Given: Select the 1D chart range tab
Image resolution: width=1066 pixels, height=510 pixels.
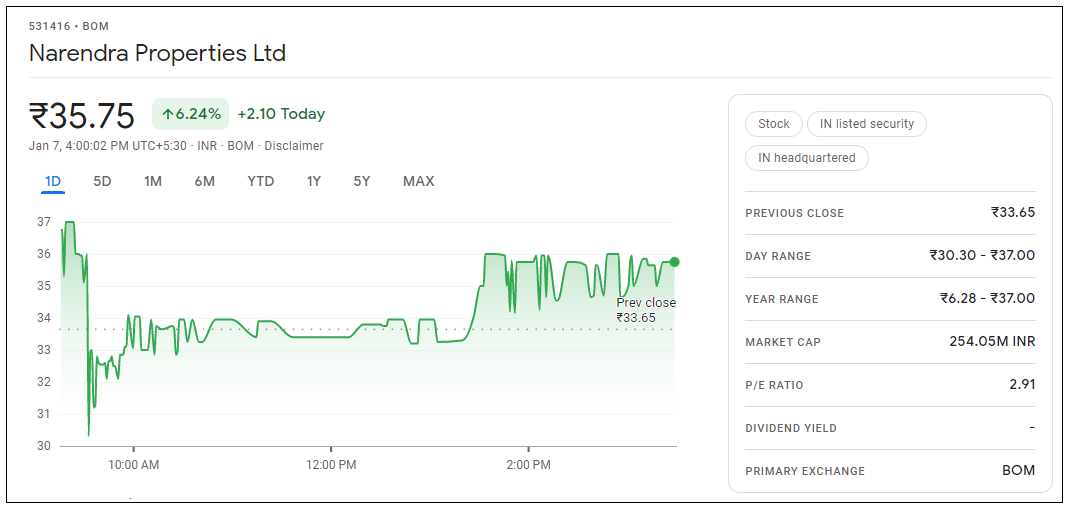Looking at the screenshot, I should [x=53, y=182].
